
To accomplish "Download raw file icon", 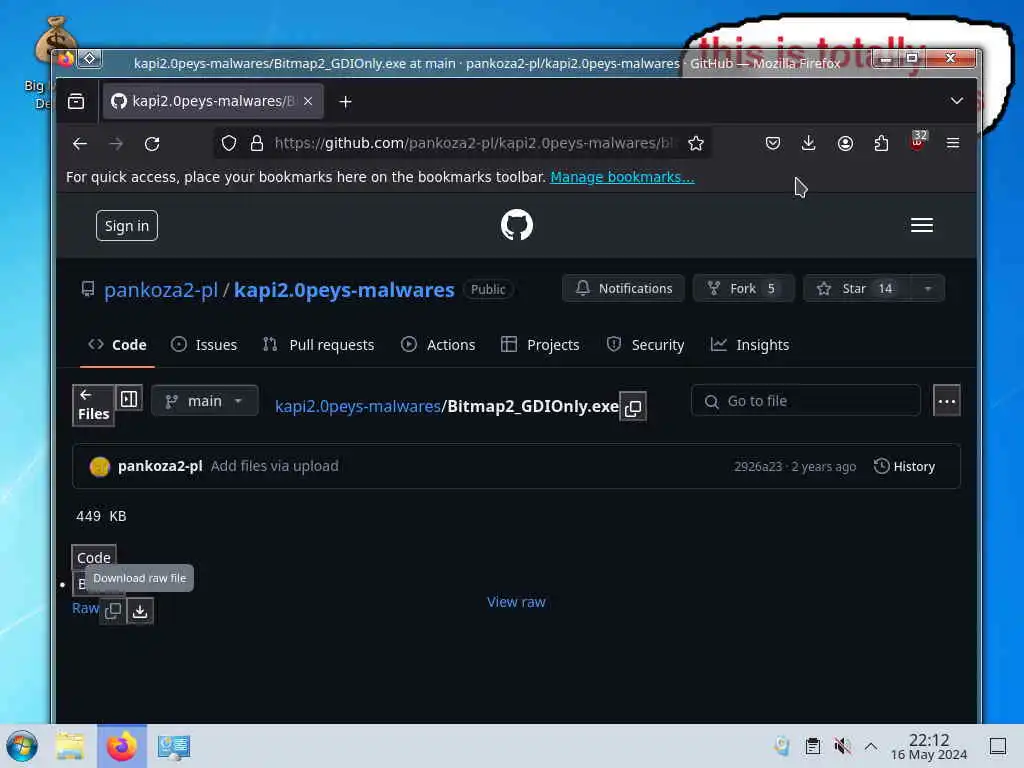I will [140, 611].
